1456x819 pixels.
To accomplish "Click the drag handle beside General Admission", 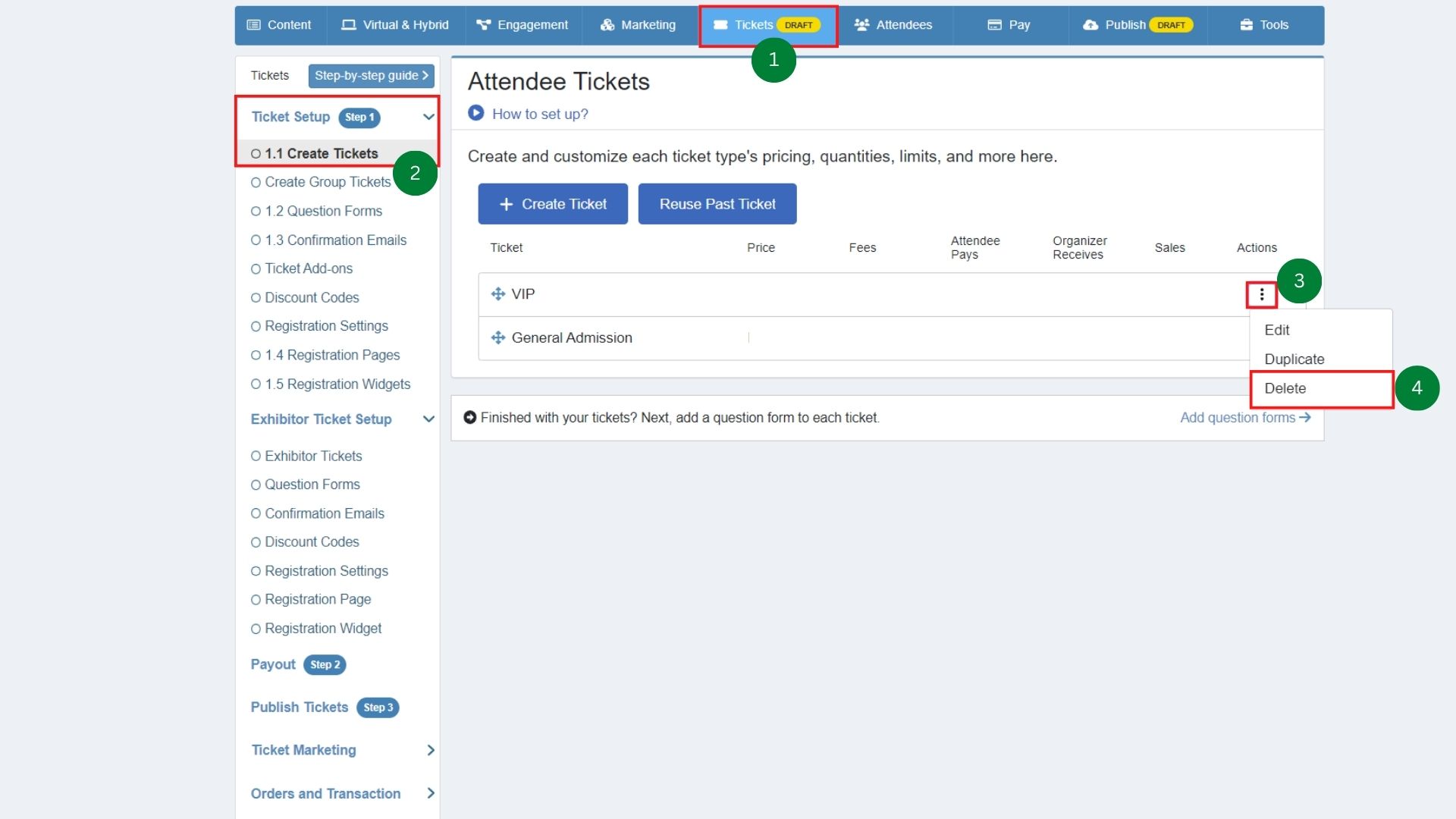I will coord(497,337).
